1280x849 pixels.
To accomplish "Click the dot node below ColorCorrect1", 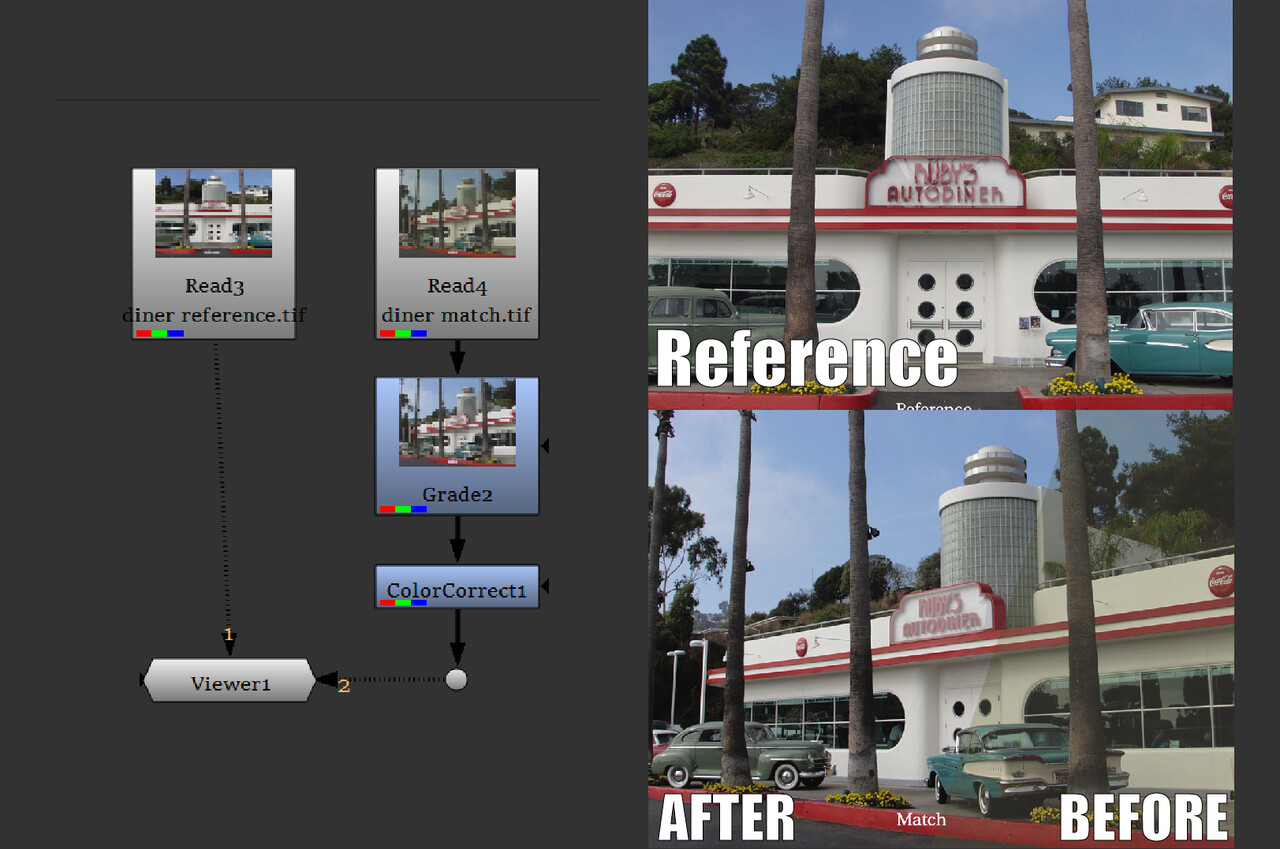I will [456, 680].
